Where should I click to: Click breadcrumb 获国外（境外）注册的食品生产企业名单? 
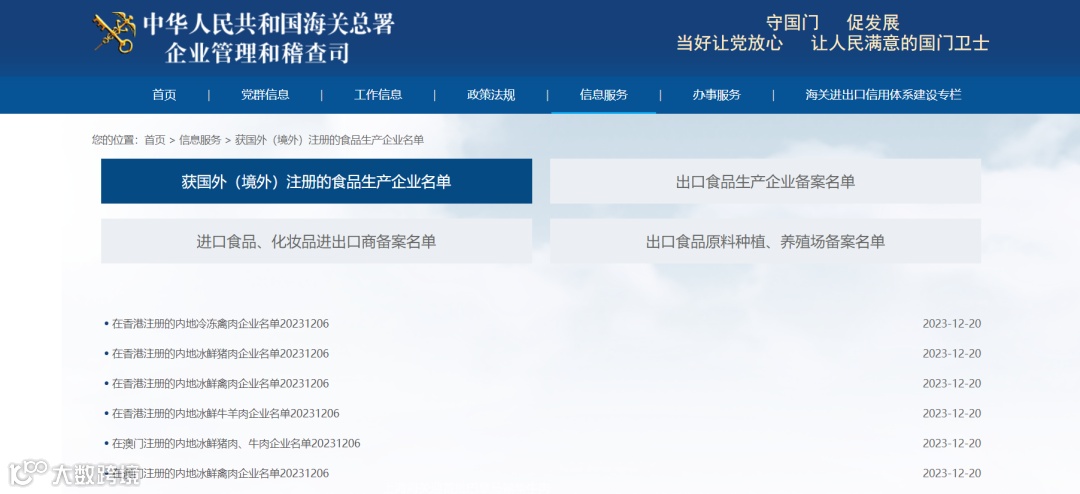(329, 140)
